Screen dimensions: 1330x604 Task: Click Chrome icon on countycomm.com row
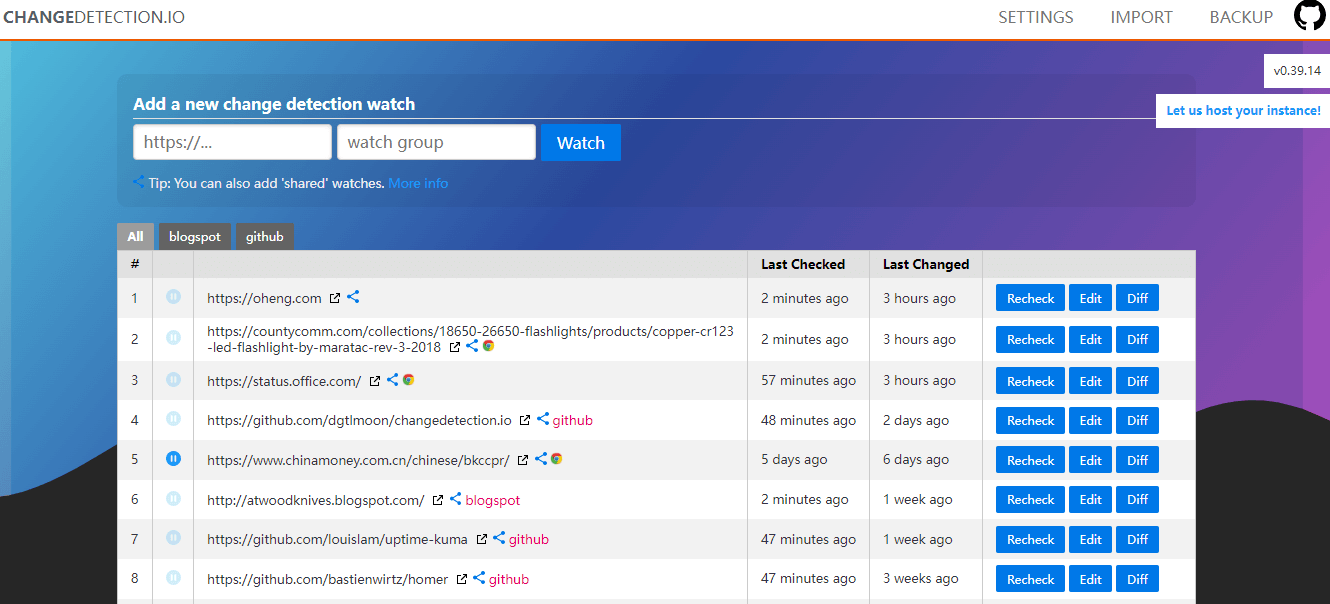pos(488,346)
